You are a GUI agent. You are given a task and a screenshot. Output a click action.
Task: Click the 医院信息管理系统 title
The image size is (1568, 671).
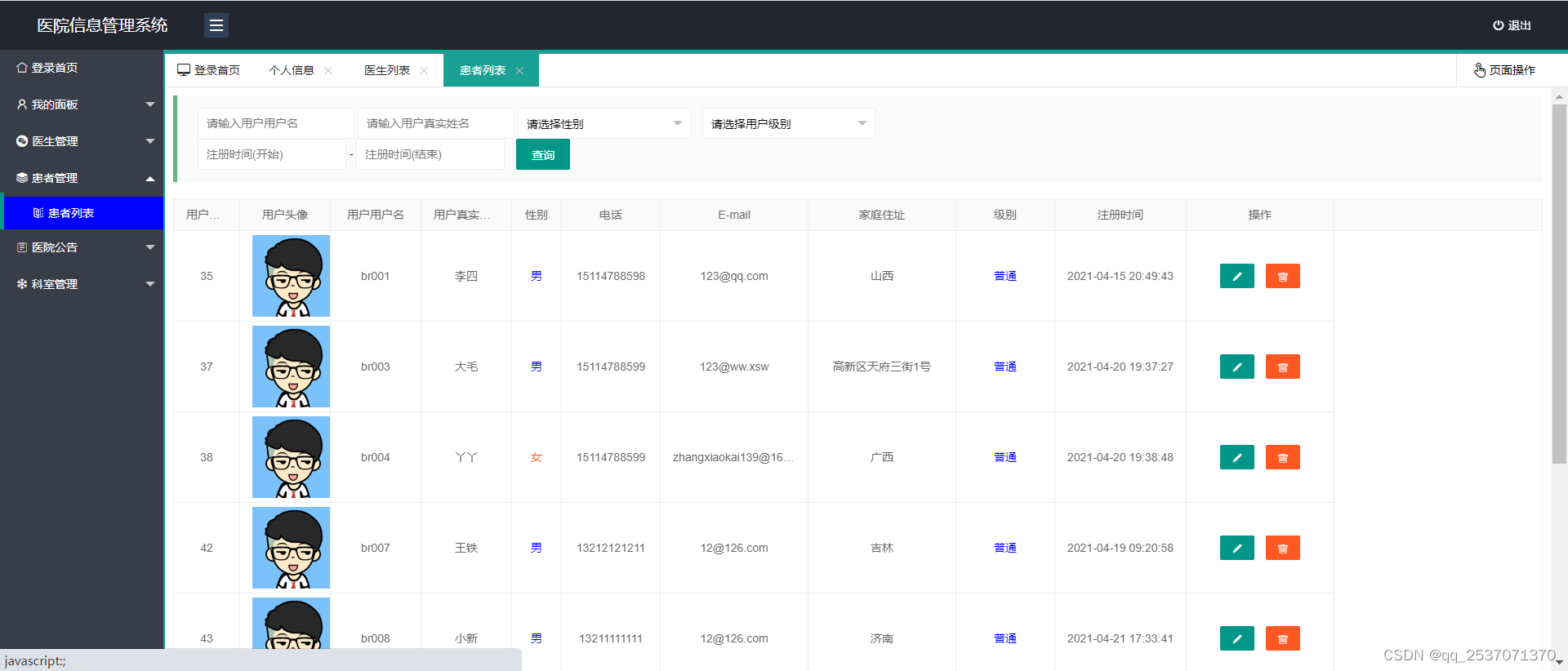point(102,25)
